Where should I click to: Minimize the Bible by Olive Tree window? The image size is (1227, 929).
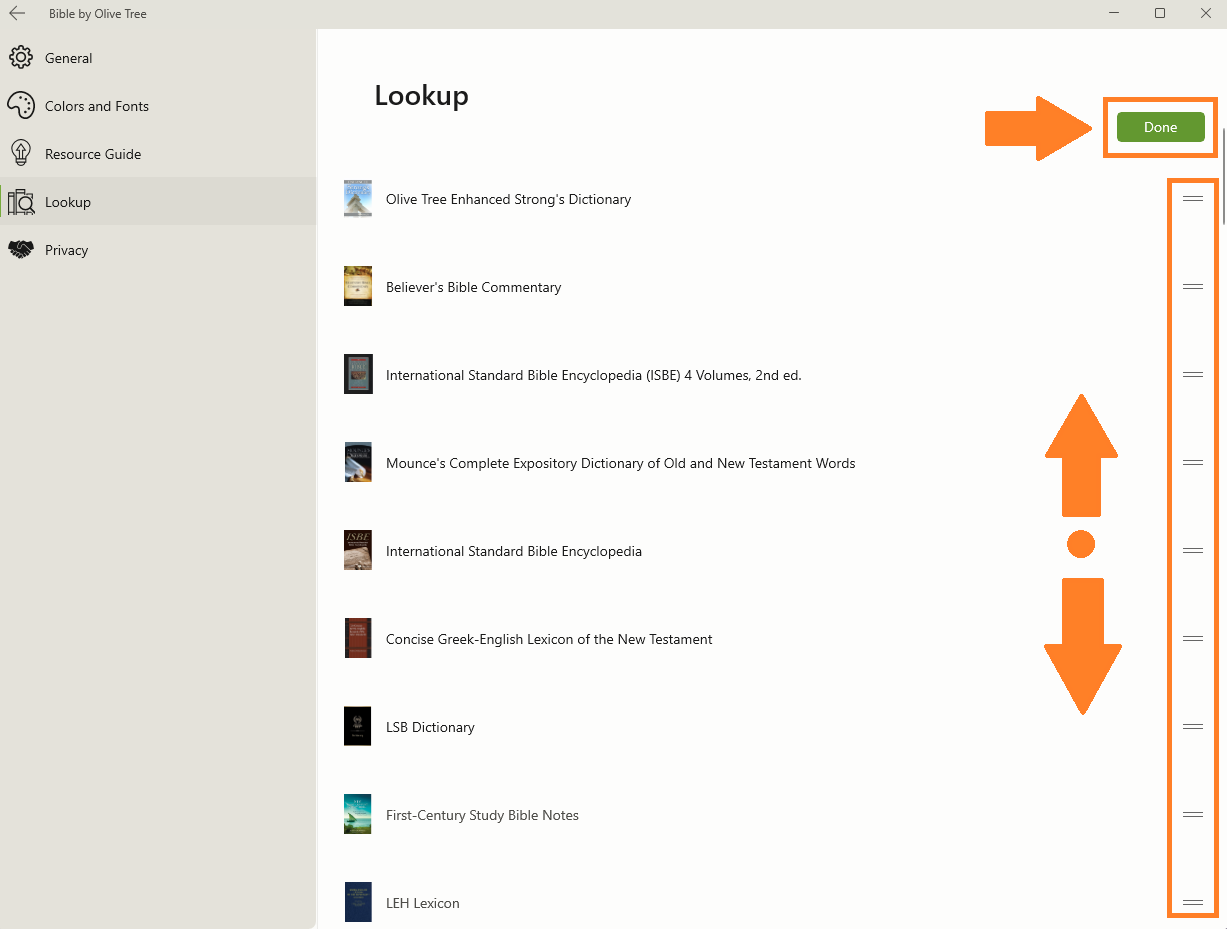pos(1114,13)
